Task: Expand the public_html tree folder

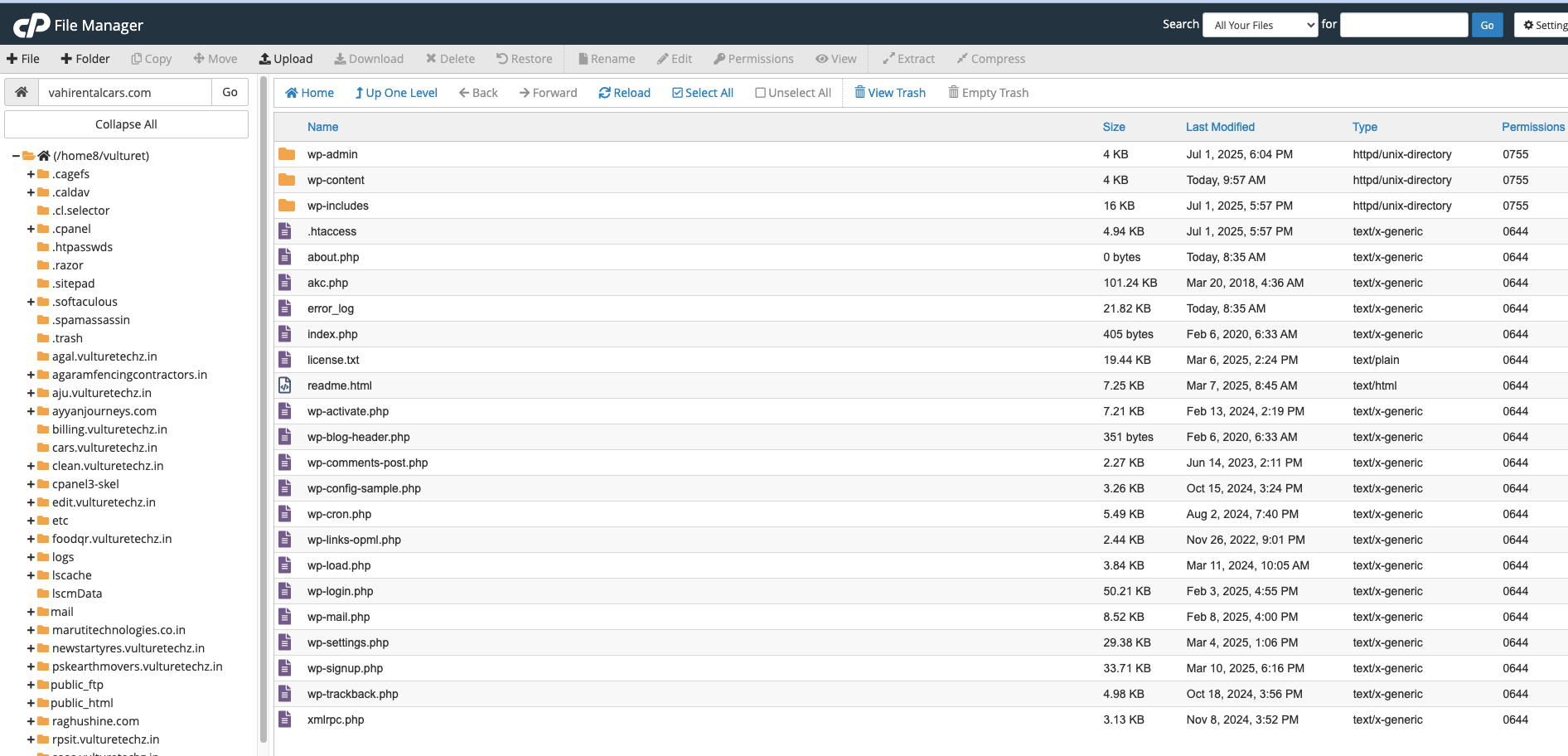Action: [x=31, y=703]
